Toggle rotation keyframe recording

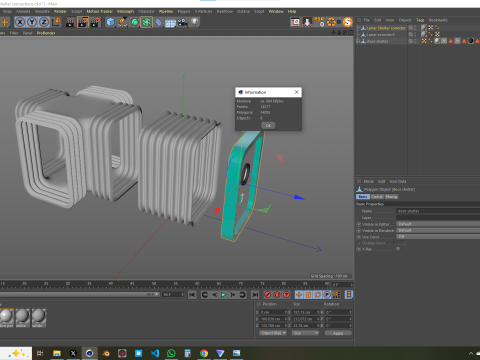(x=318, y=295)
